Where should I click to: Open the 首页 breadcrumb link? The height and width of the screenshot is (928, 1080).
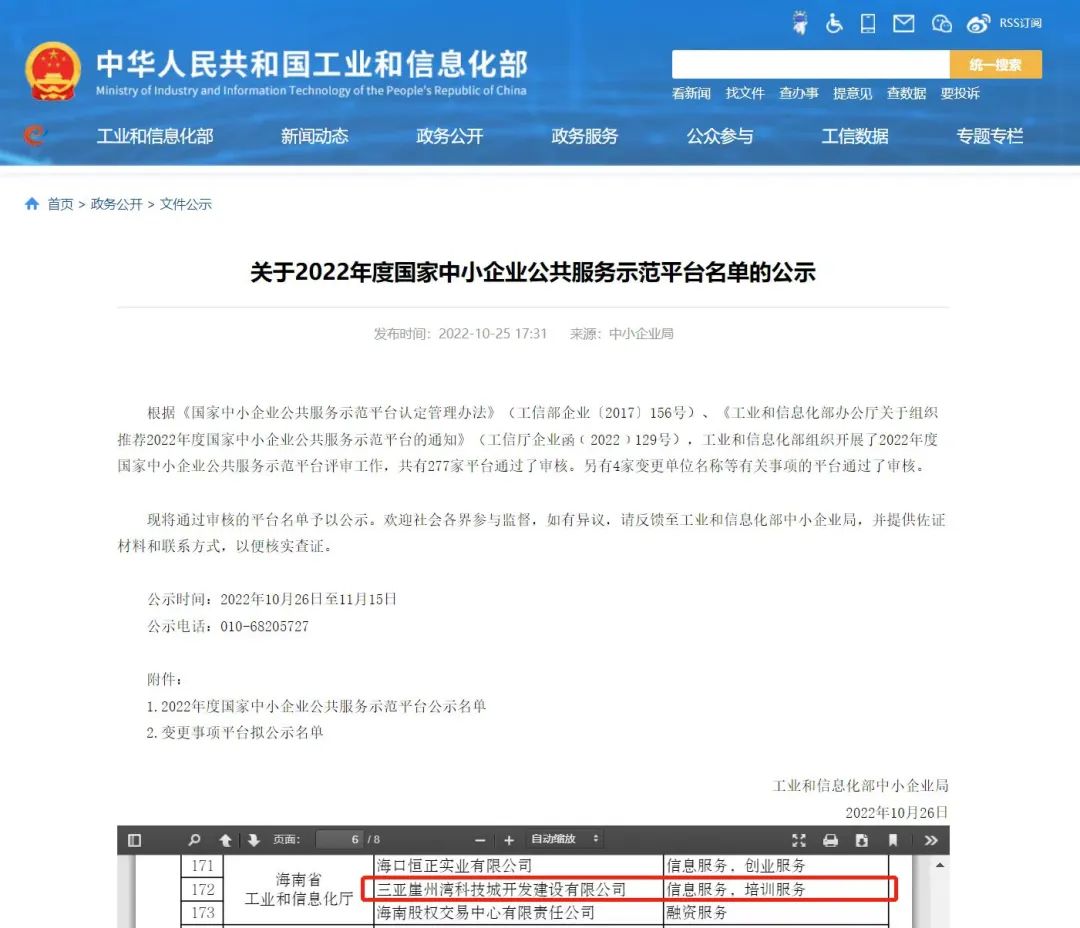pyautogui.click(x=60, y=204)
